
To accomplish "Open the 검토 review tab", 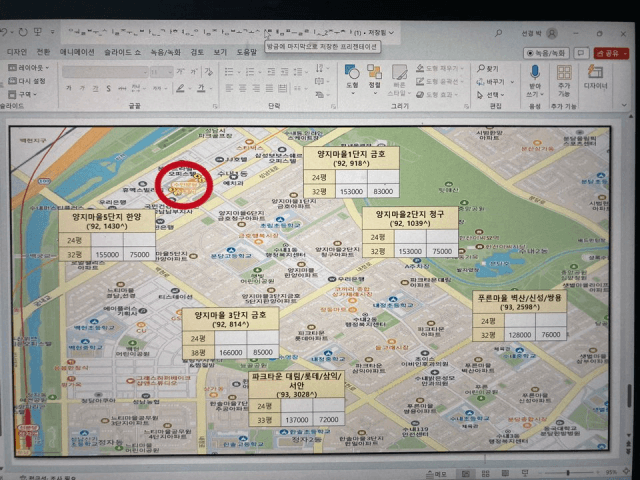I will pyautogui.click(x=197, y=52).
